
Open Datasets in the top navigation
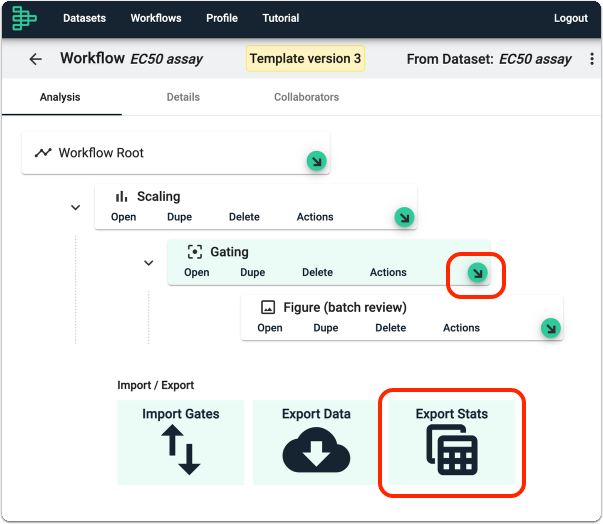pos(84,18)
